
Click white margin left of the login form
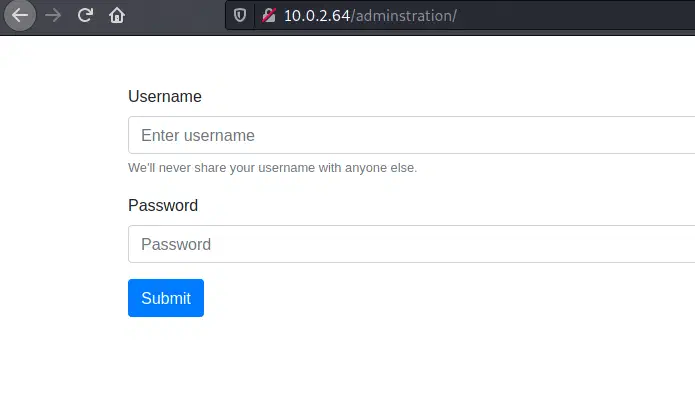point(62,199)
